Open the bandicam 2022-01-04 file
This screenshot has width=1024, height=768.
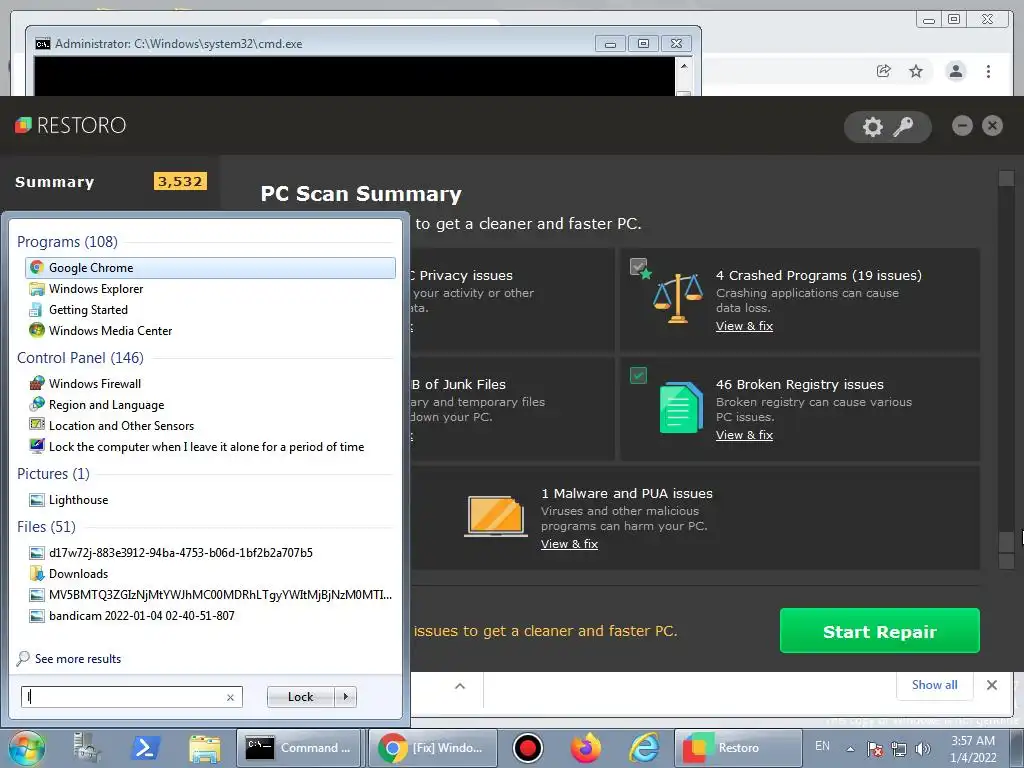[x=210, y=616]
